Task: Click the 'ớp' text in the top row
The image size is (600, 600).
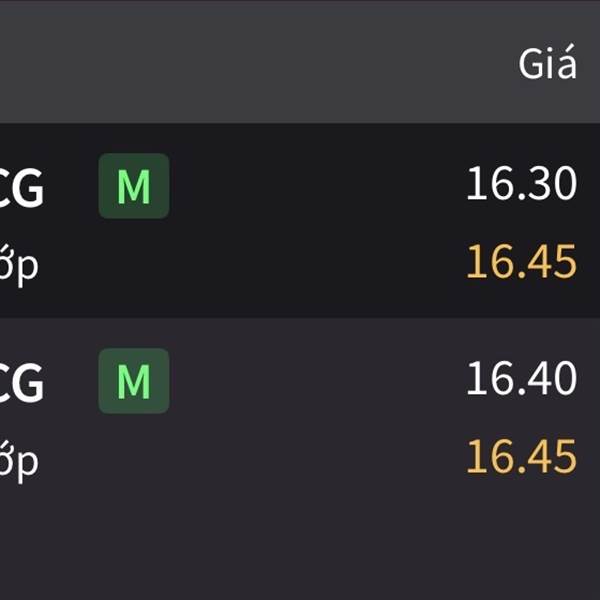Action: point(18,266)
